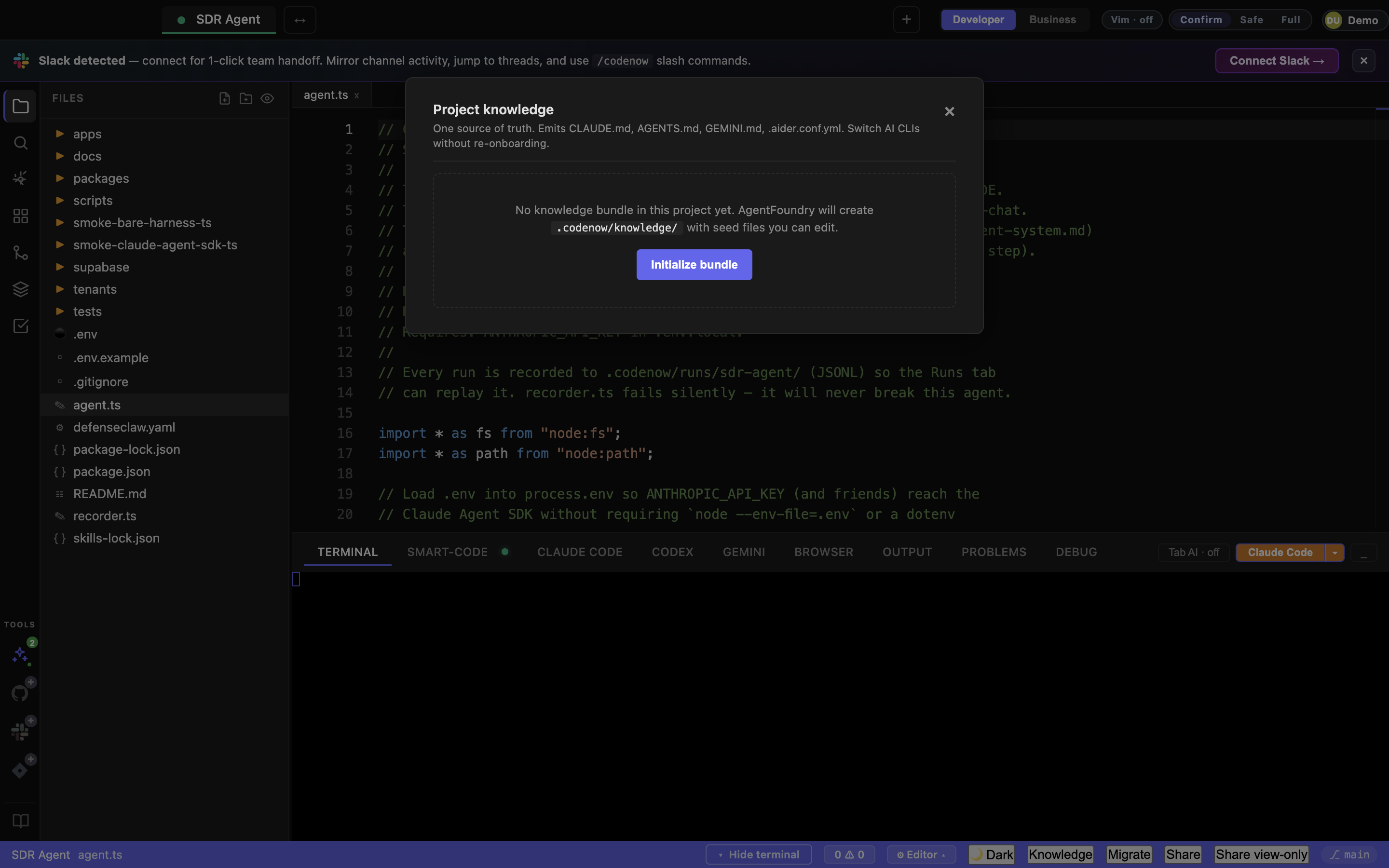
Task: Open the source control branch icon
Action: pyautogui.click(x=20, y=253)
